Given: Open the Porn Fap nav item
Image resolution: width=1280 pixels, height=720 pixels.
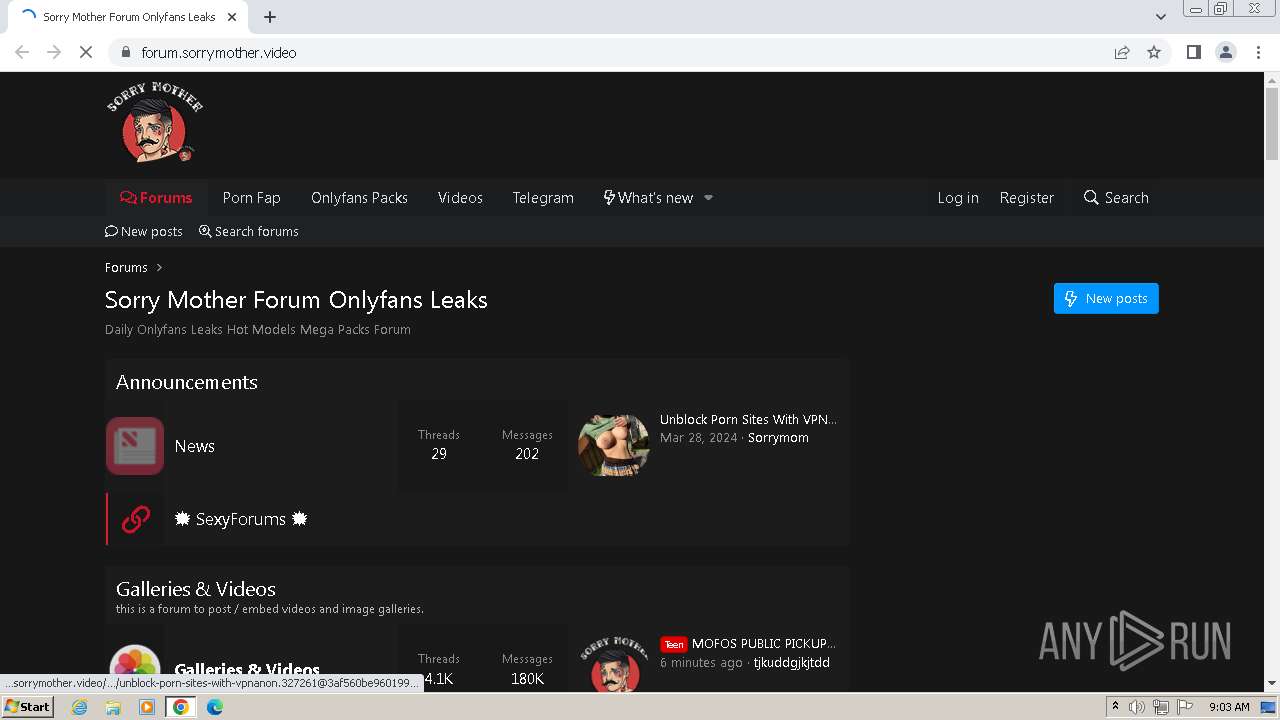Looking at the screenshot, I should coord(251,198).
